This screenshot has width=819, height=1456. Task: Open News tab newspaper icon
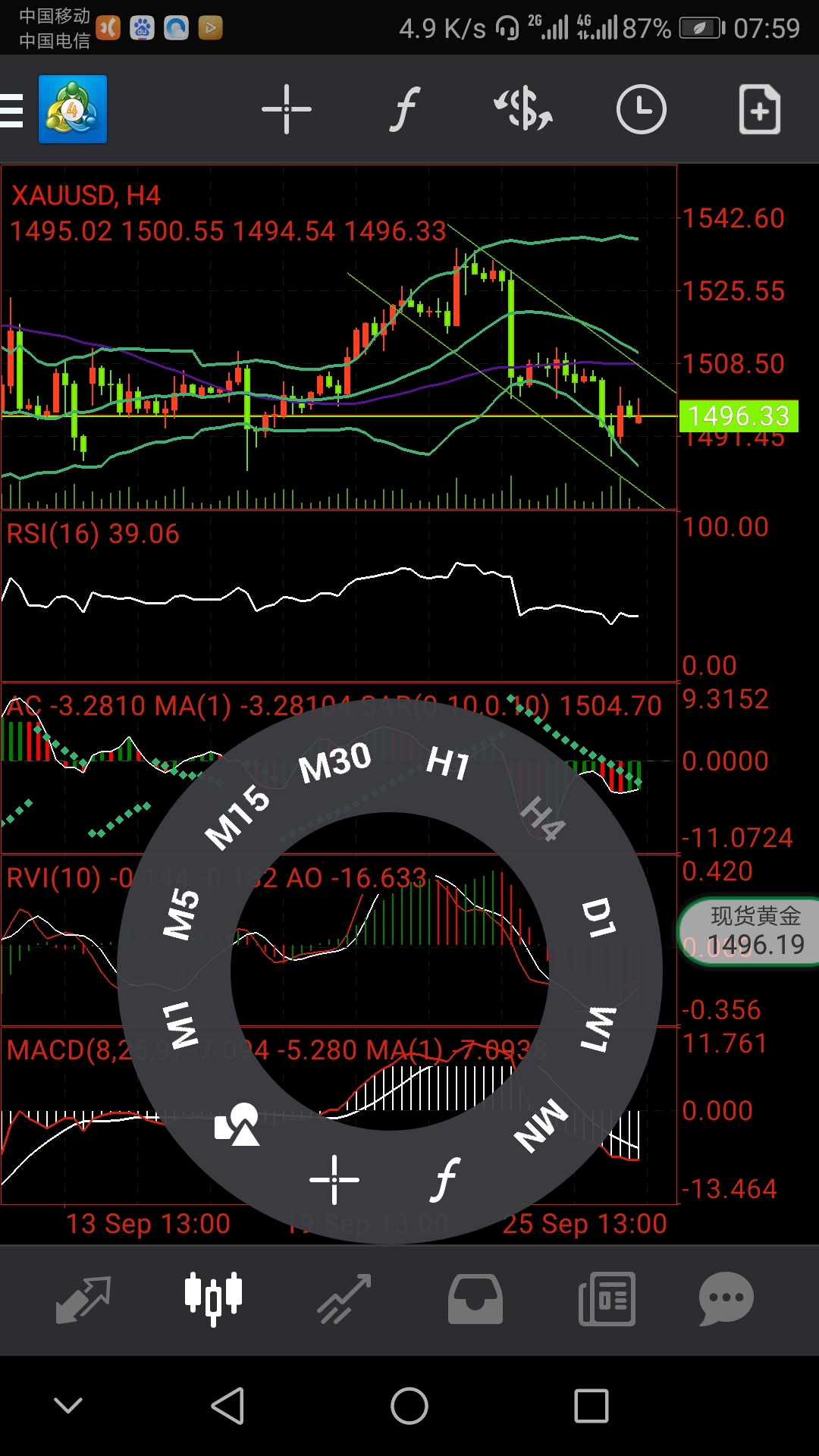click(607, 1299)
